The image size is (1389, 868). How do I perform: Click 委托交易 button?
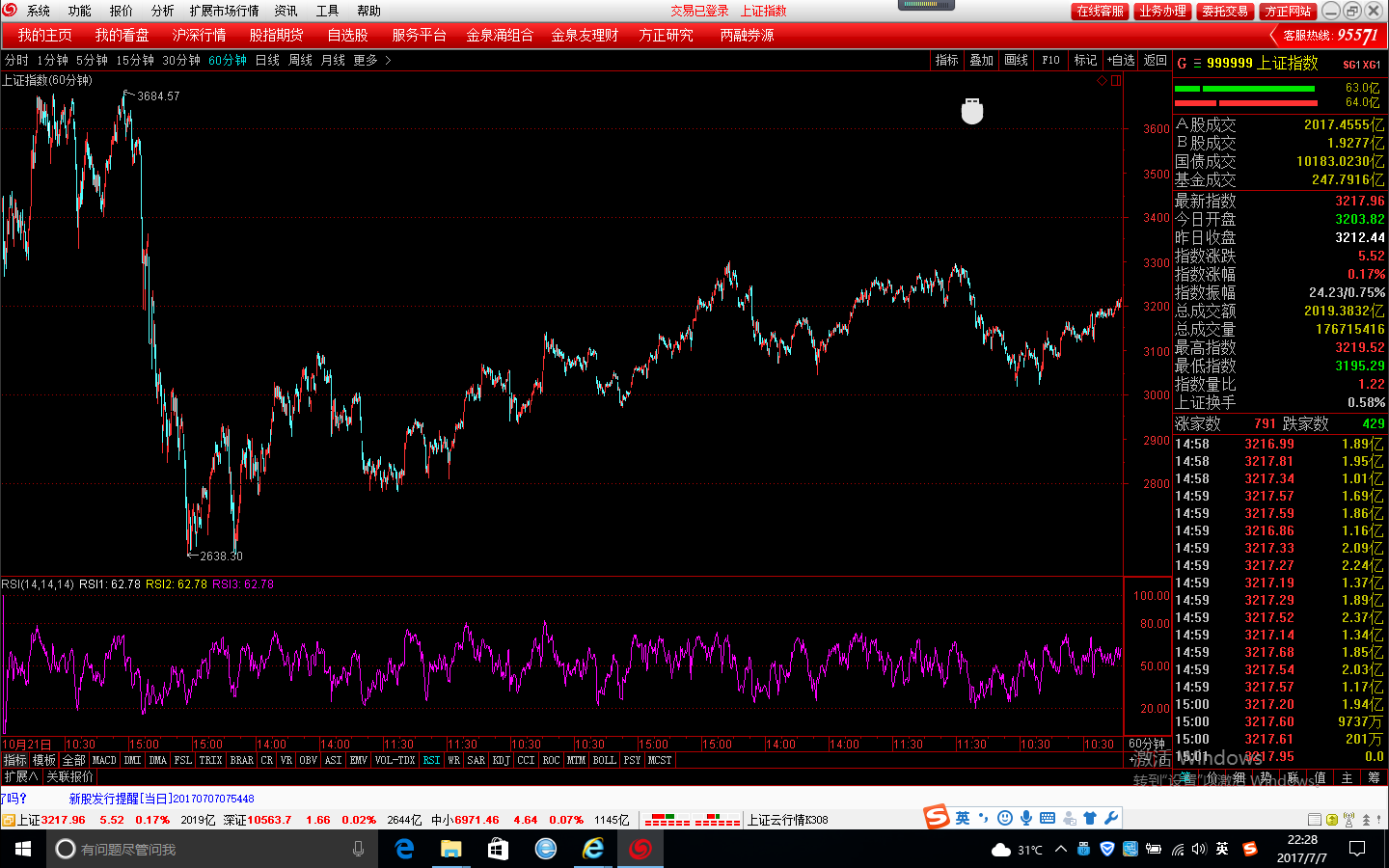pyautogui.click(x=1225, y=12)
